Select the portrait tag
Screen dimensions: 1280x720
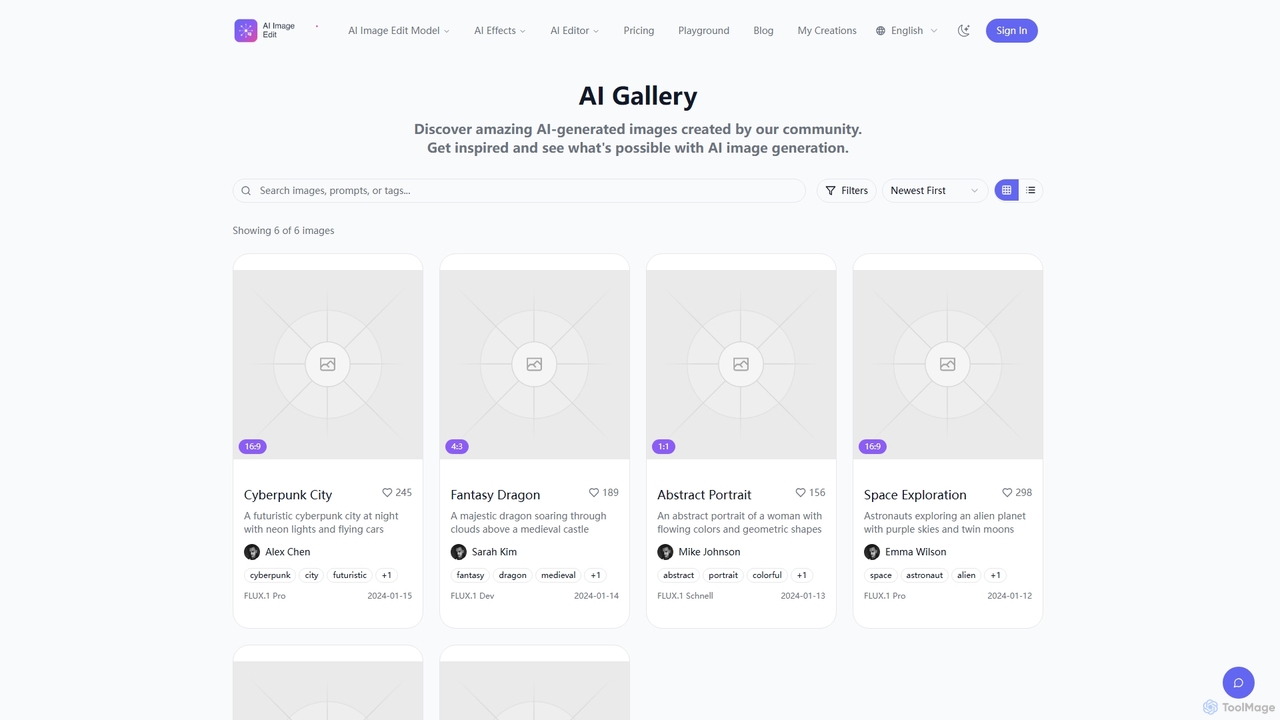pyautogui.click(x=723, y=575)
